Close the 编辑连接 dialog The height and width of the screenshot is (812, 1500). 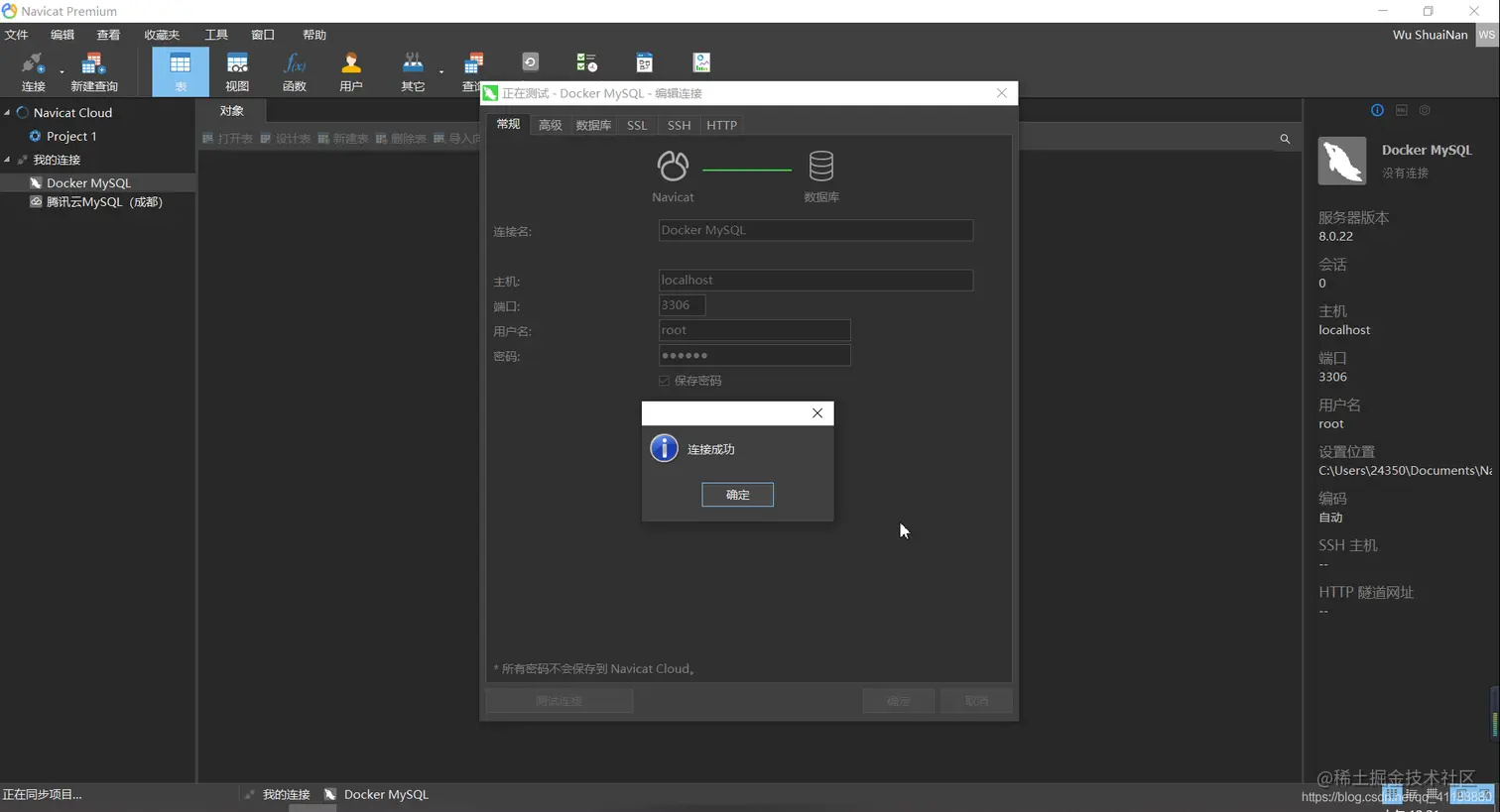[1001, 93]
